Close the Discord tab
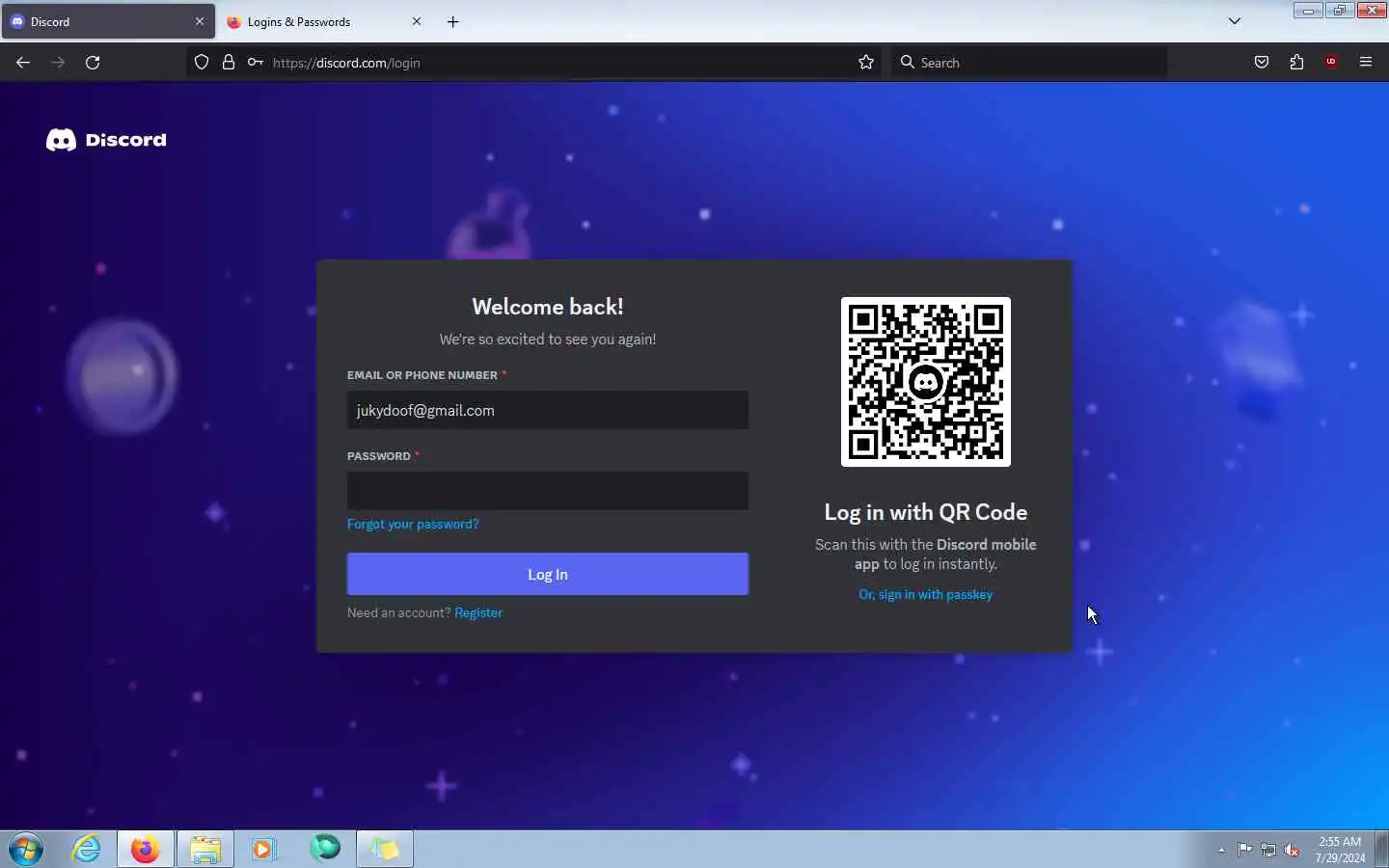 pyautogui.click(x=200, y=21)
